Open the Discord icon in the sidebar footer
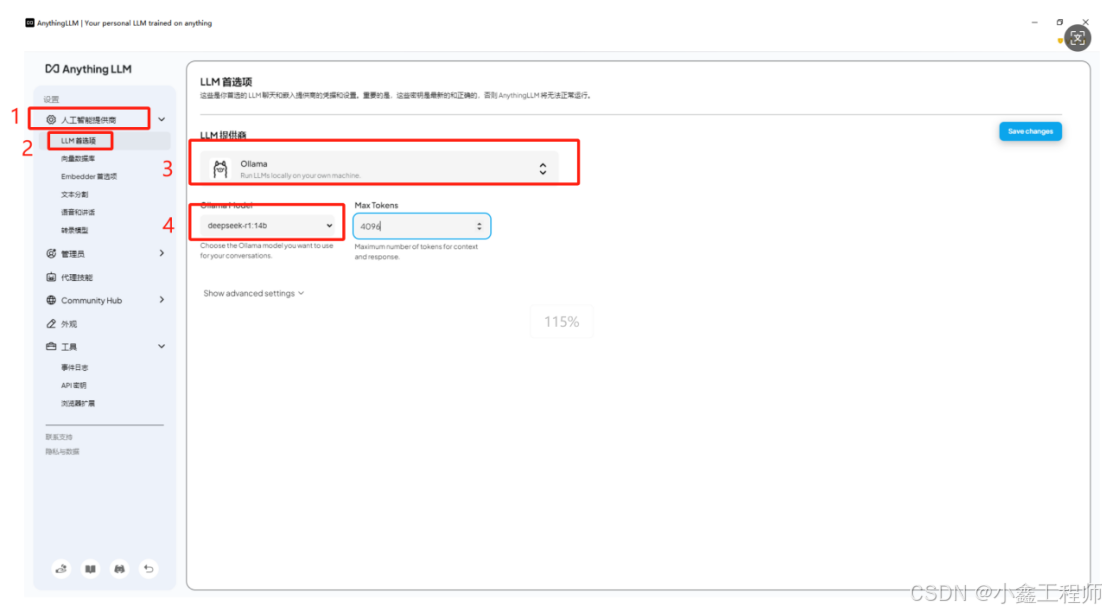The height and width of the screenshot is (613, 1106). click(x=119, y=569)
